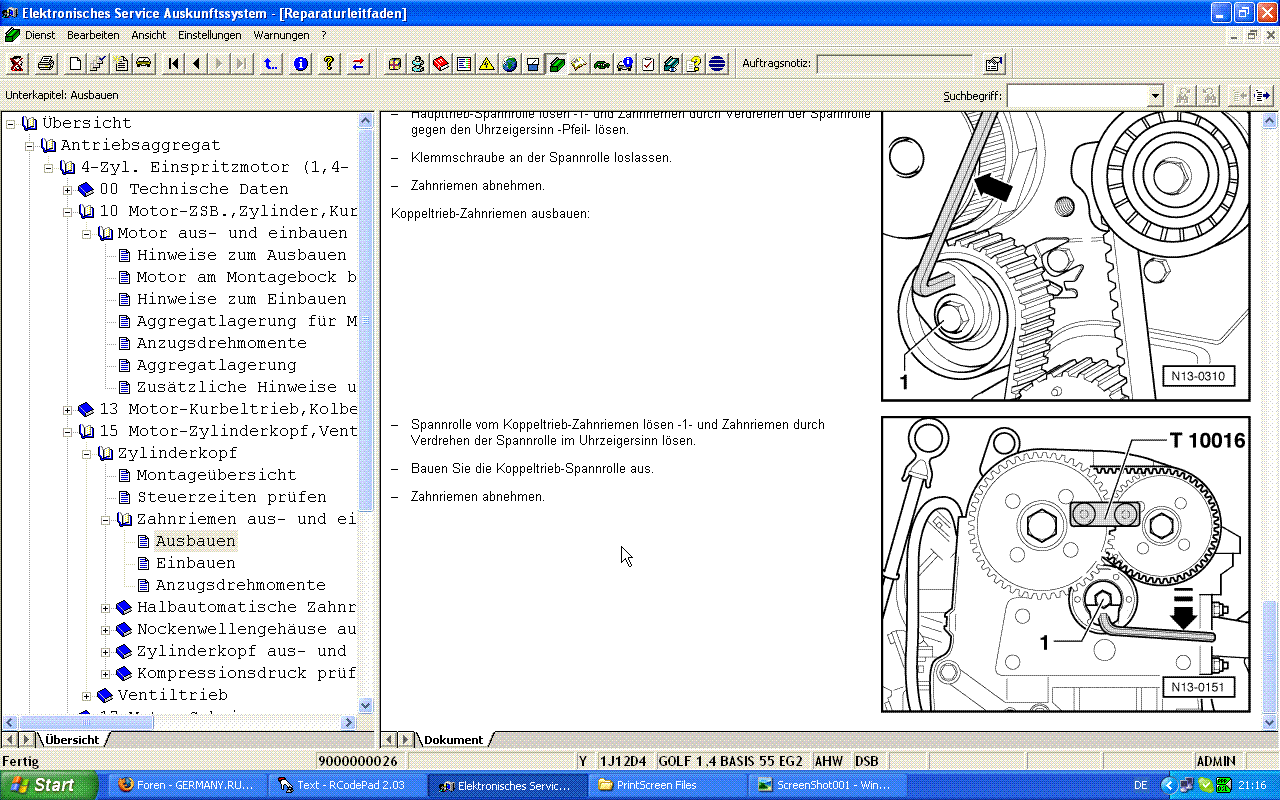The image size is (1280, 800).
Task: Open the Warnungen menu
Action: pos(282,35)
